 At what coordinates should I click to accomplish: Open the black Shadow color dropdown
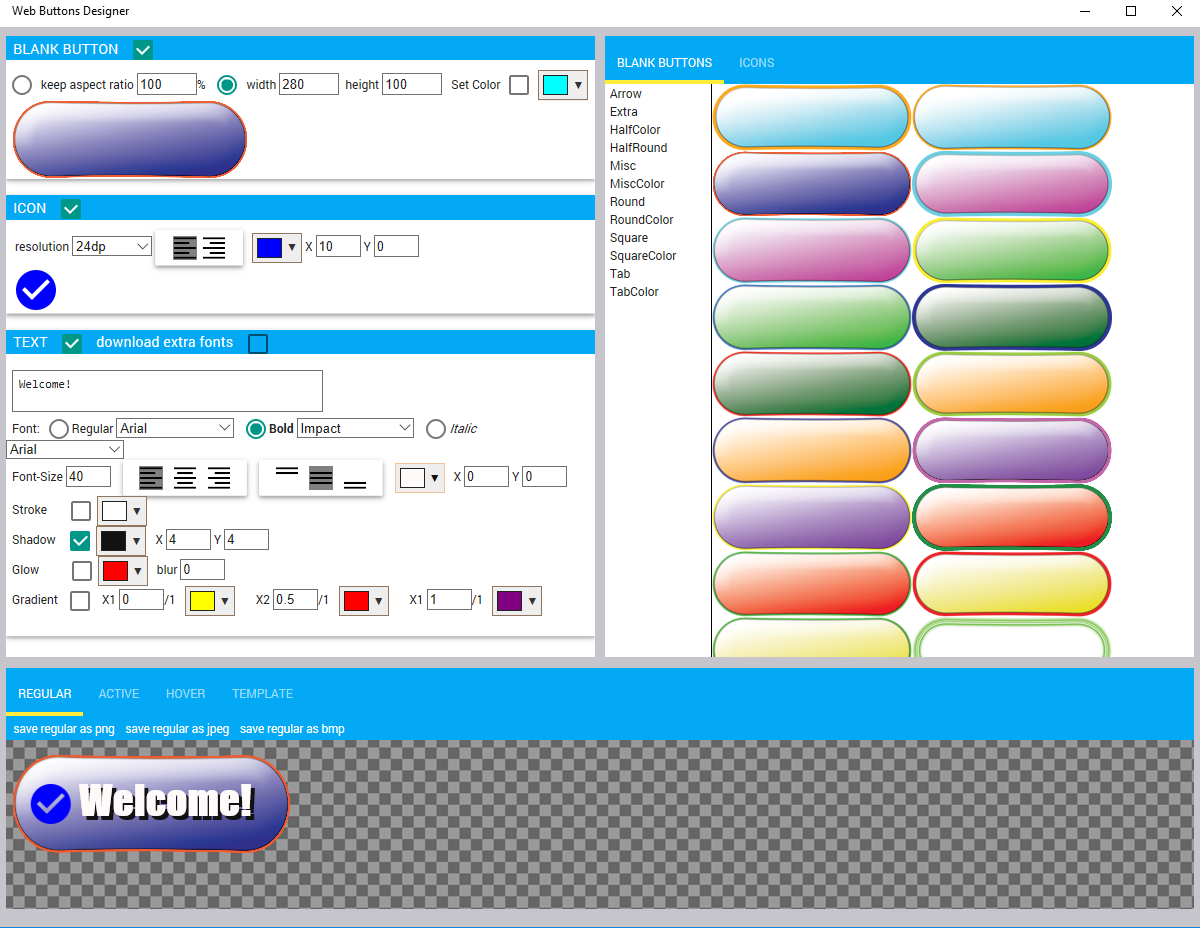click(x=121, y=541)
